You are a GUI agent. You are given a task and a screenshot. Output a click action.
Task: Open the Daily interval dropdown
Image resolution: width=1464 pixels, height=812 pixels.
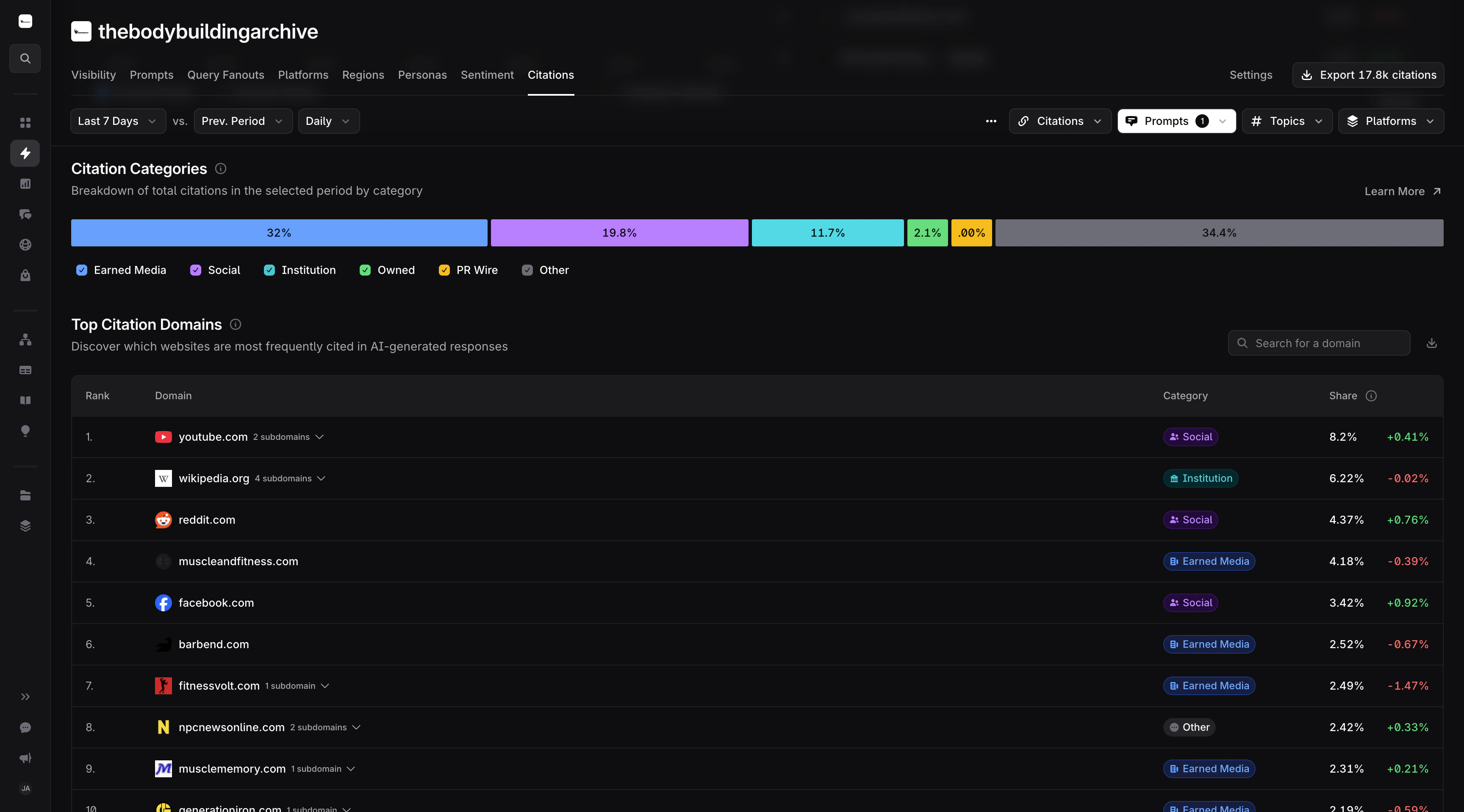click(329, 121)
